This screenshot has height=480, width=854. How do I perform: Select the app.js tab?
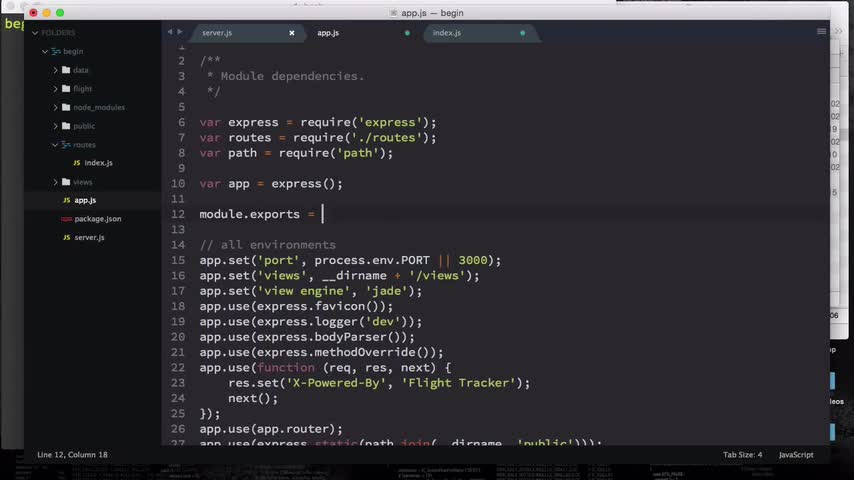click(328, 33)
